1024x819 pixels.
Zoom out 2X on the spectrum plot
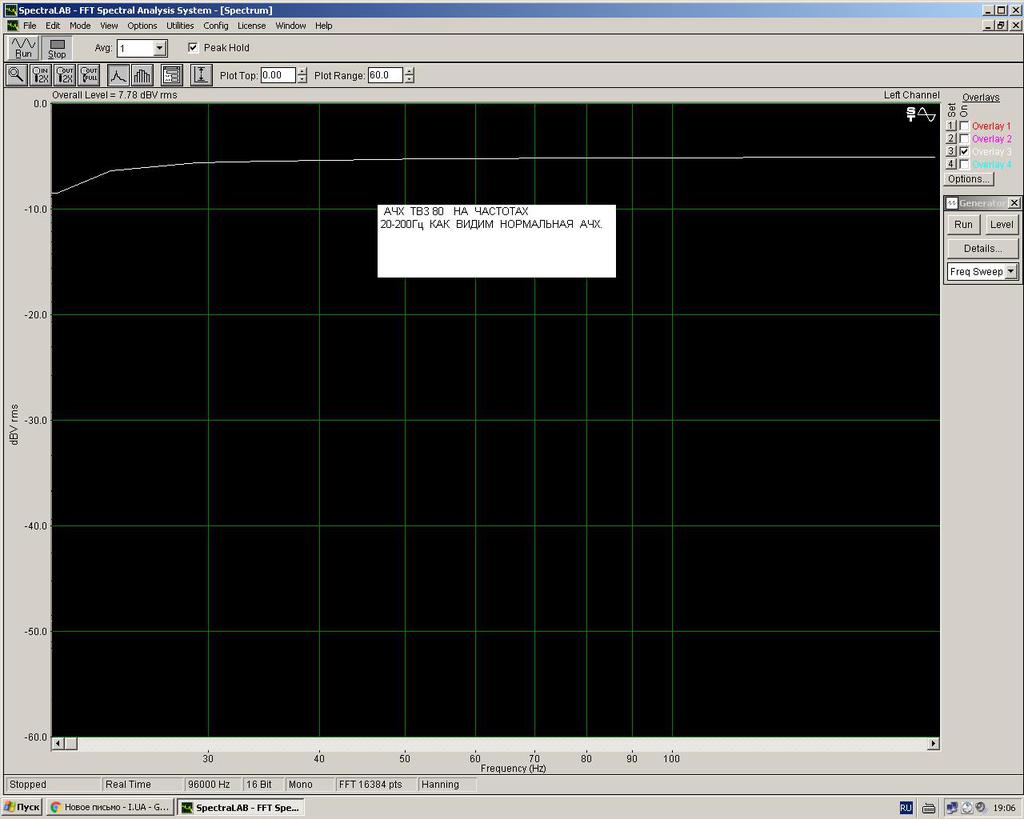pyautogui.click(x=65, y=75)
